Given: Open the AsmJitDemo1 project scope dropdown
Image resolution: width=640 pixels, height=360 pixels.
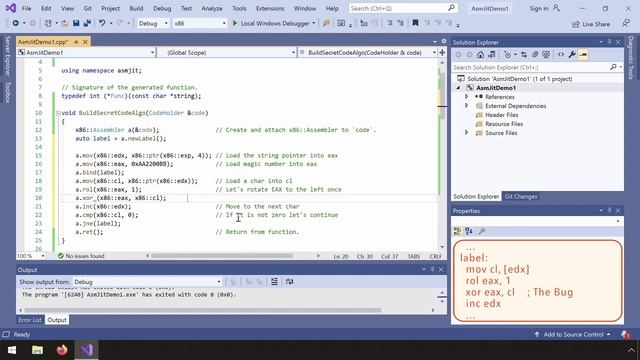Looking at the screenshot, I should tap(86, 52).
